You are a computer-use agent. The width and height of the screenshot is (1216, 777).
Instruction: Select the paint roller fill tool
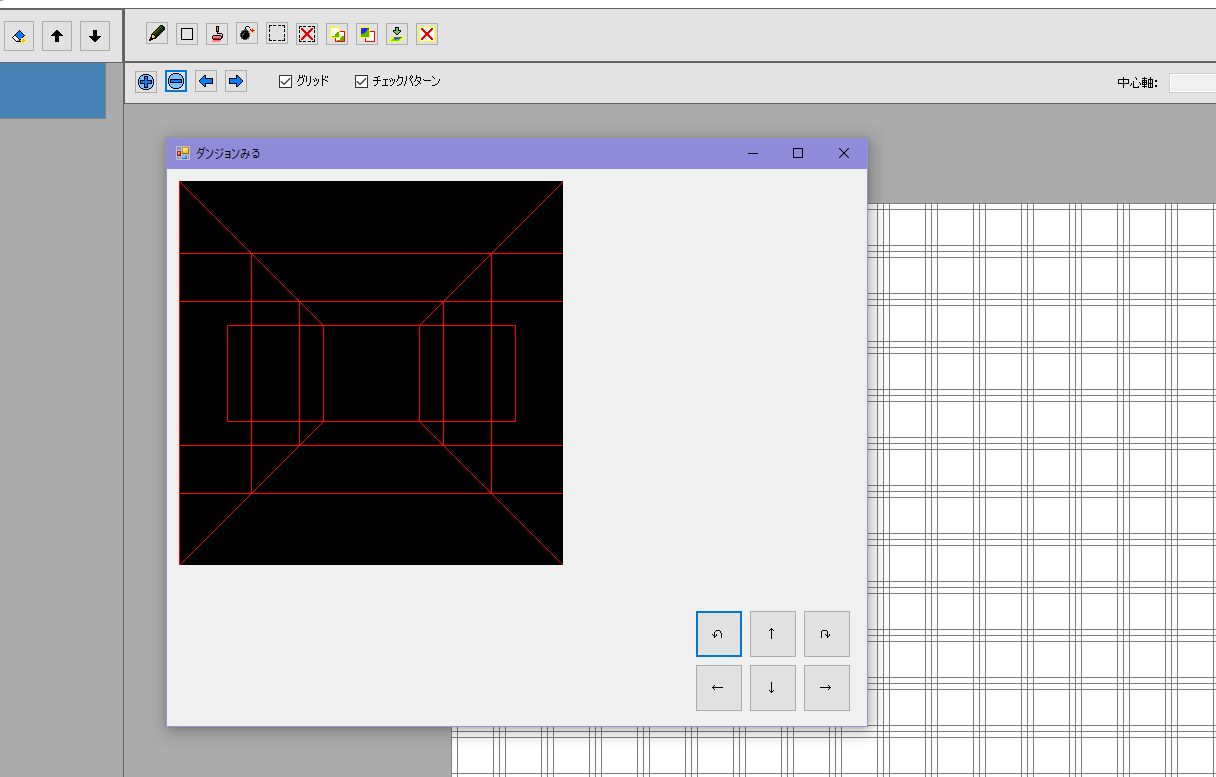click(x=217, y=34)
